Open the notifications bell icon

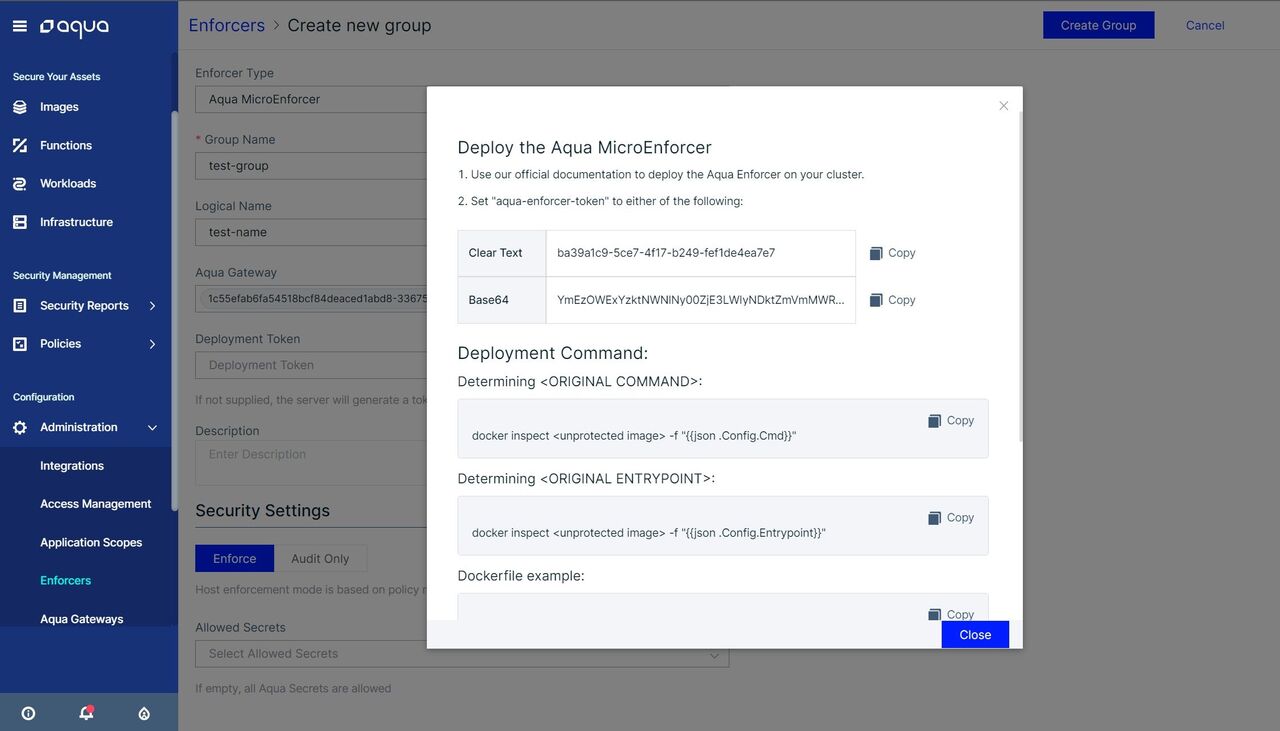click(86, 713)
